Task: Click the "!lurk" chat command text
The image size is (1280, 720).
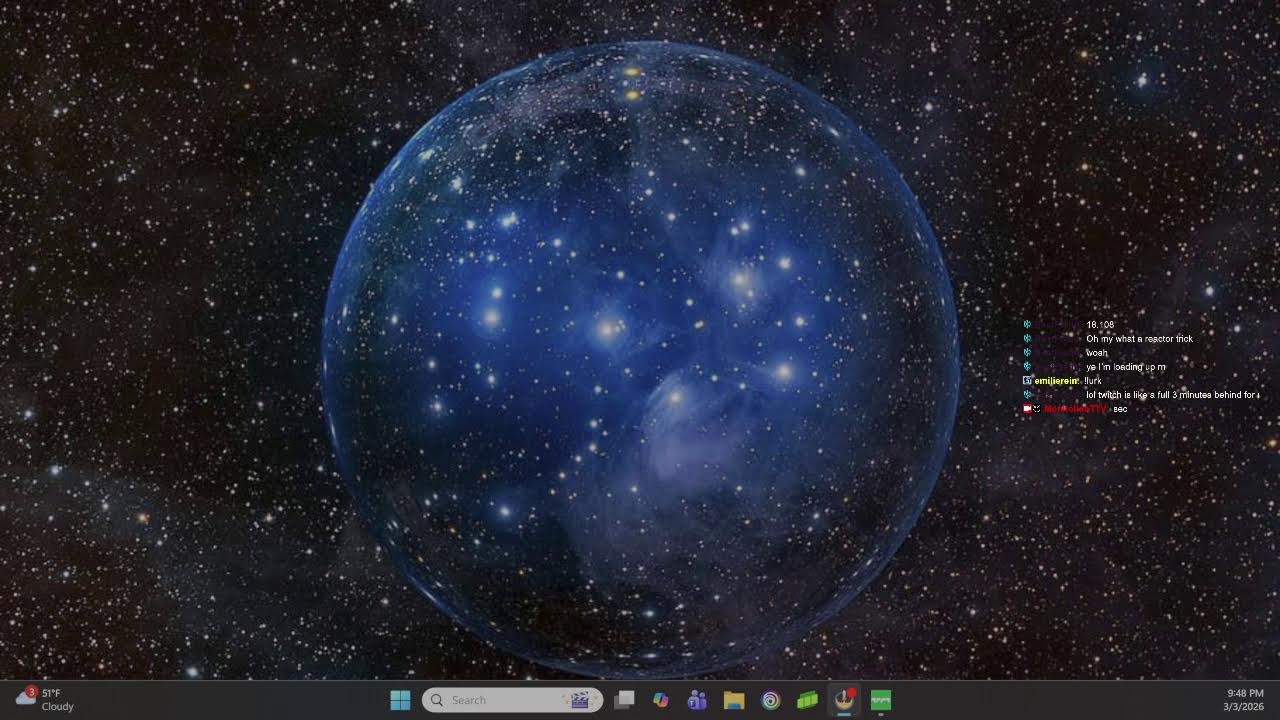Action: pyautogui.click(x=1092, y=381)
